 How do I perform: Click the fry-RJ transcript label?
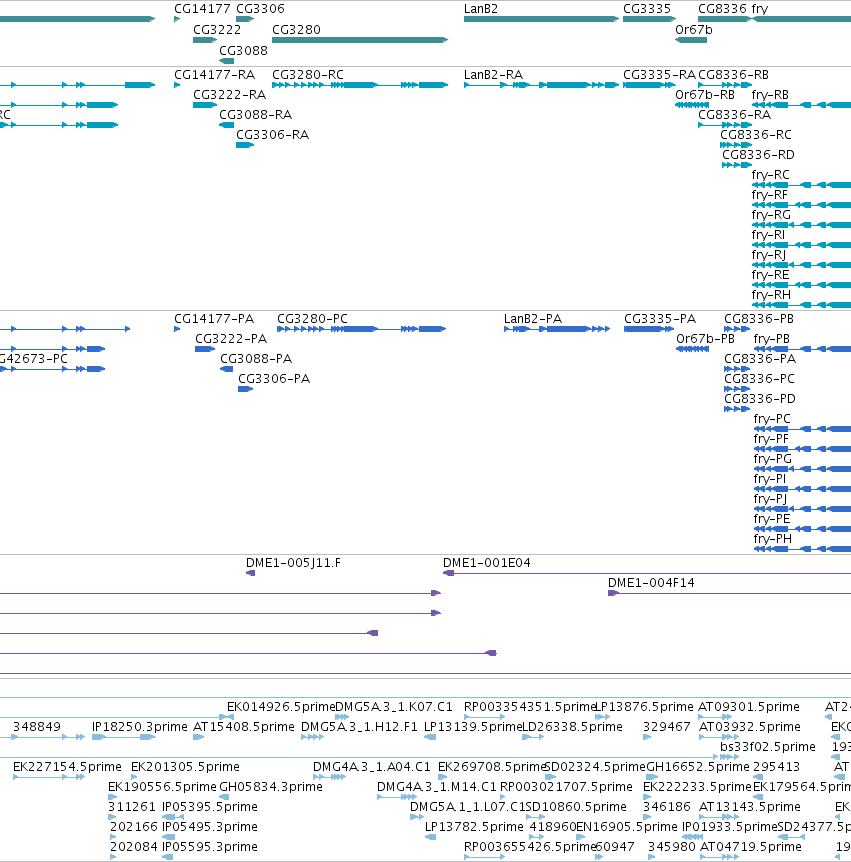(769, 255)
